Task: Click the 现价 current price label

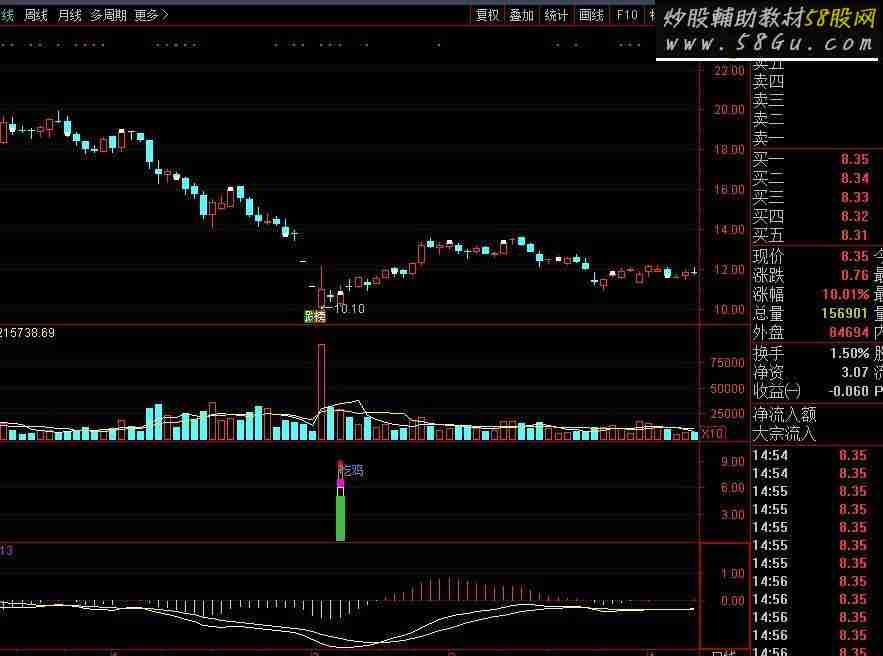Action: tap(768, 256)
